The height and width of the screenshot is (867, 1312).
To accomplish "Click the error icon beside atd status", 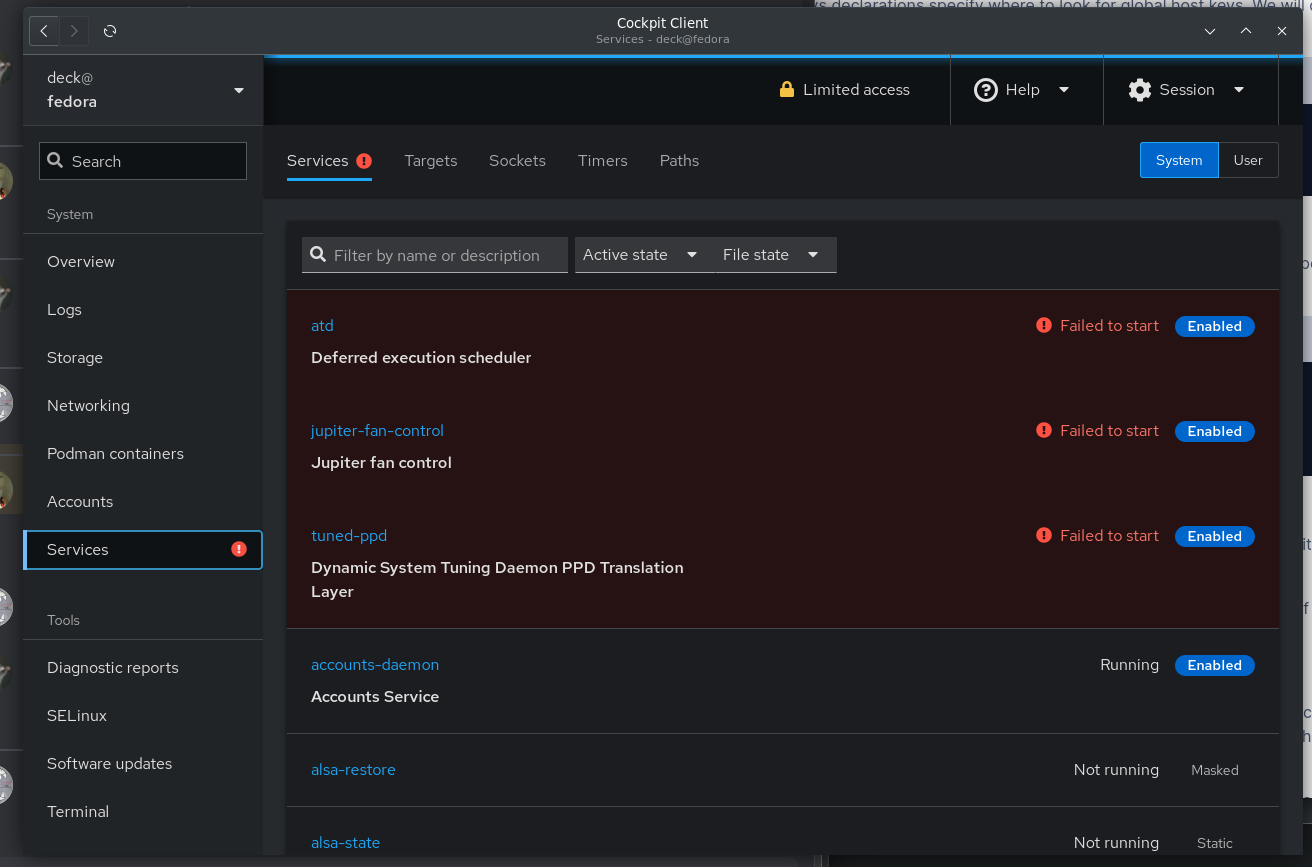I will pos(1044,325).
